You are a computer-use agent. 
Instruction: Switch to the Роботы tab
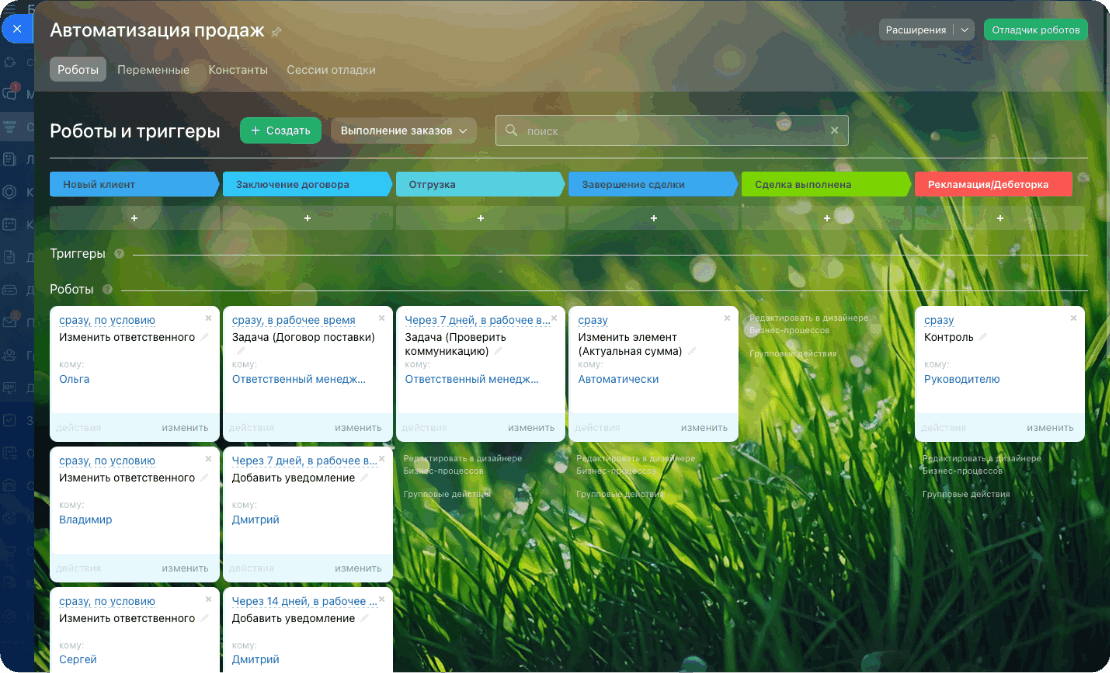pyautogui.click(x=78, y=70)
